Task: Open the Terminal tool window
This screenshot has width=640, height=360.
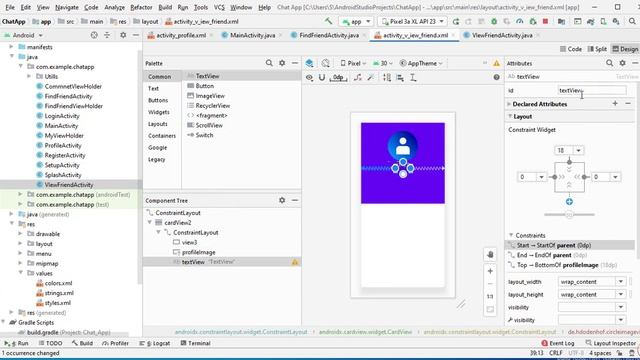Action: (x=195, y=343)
